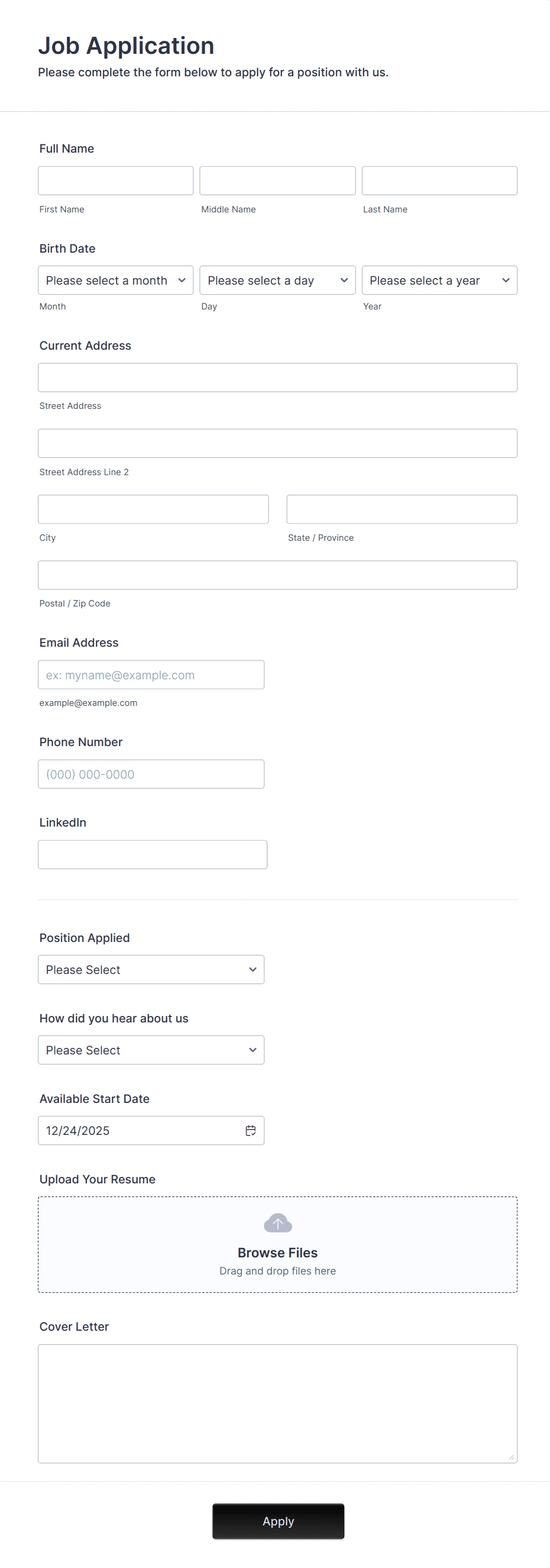Click the First Name input field
550x1568 pixels.
pyautogui.click(x=115, y=180)
